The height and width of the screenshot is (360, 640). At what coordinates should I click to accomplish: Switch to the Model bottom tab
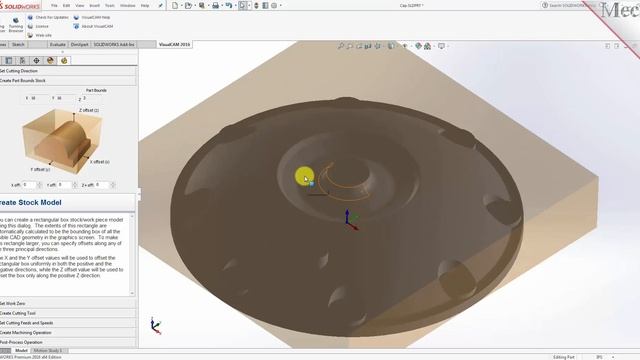21,351
